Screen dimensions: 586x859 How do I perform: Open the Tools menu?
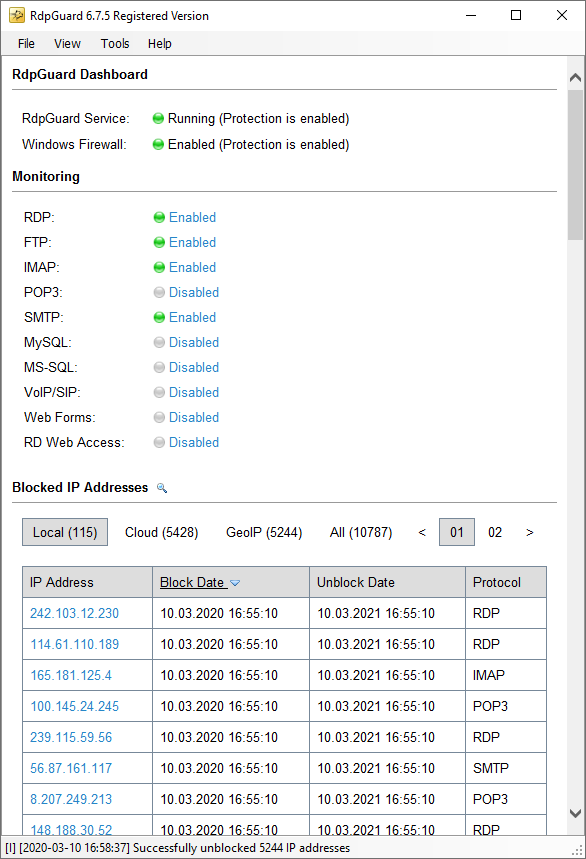(x=115, y=44)
